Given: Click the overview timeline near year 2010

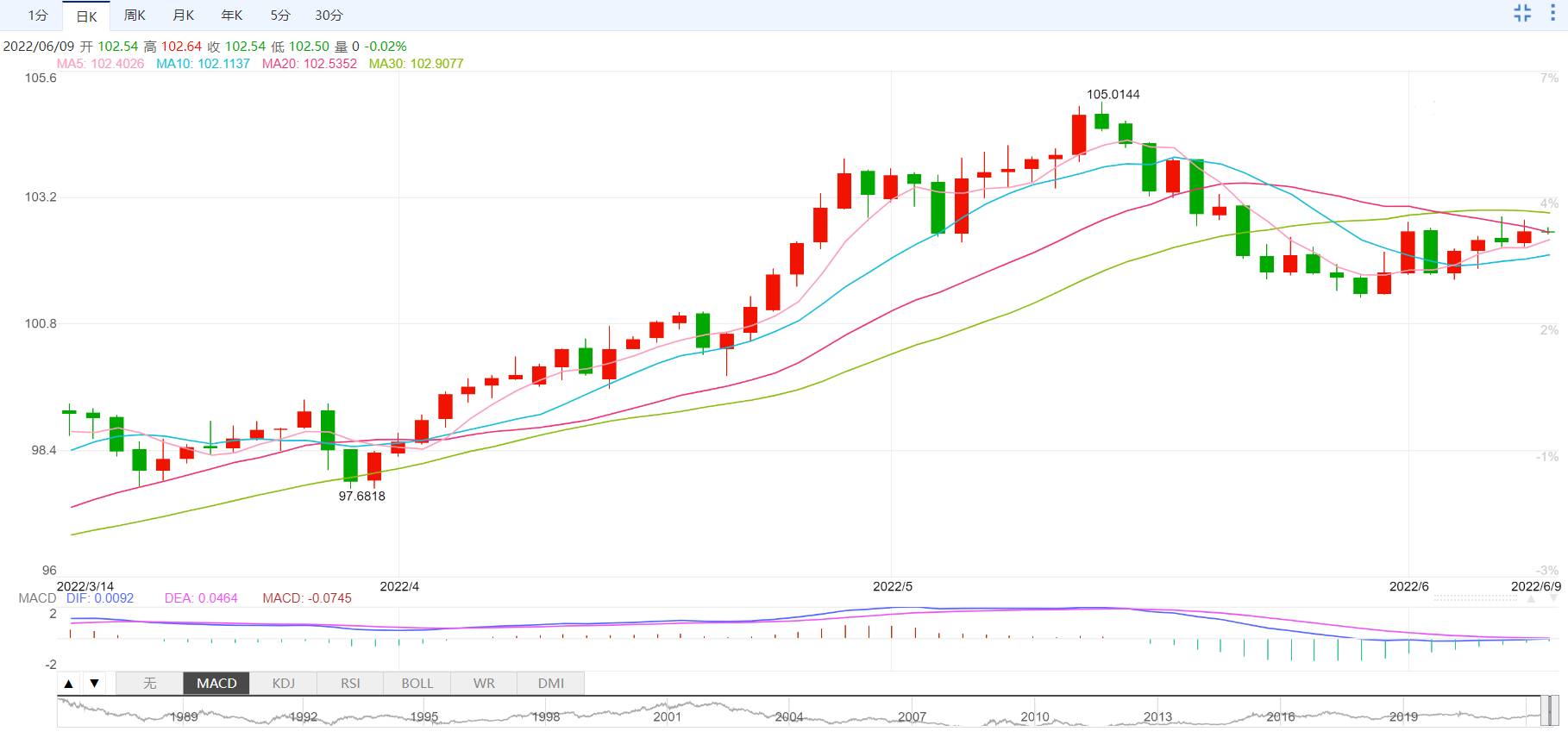Looking at the screenshot, I should [x=1035, y=716].
